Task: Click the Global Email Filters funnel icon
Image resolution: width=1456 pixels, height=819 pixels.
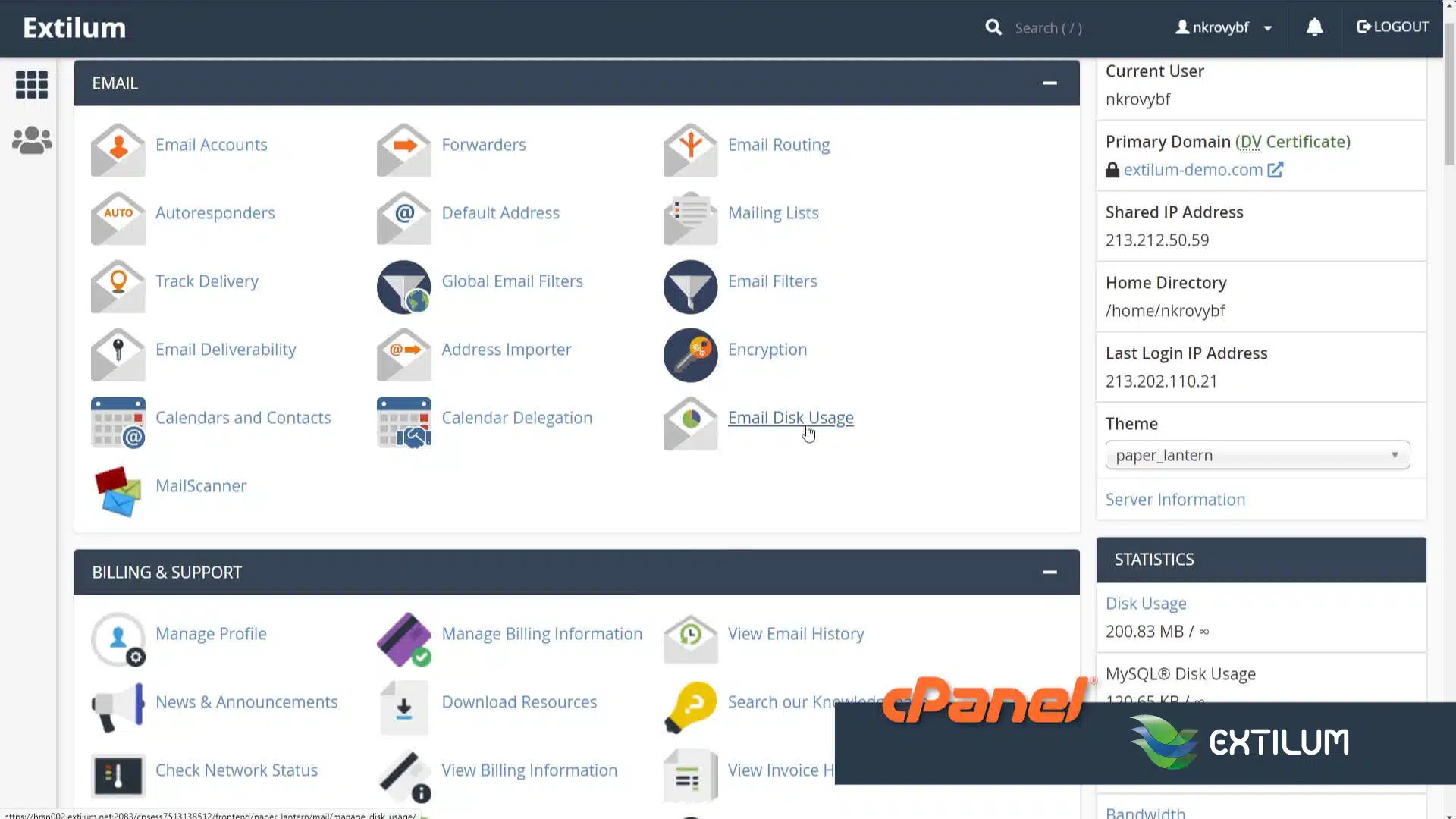Action: point(403,286)
